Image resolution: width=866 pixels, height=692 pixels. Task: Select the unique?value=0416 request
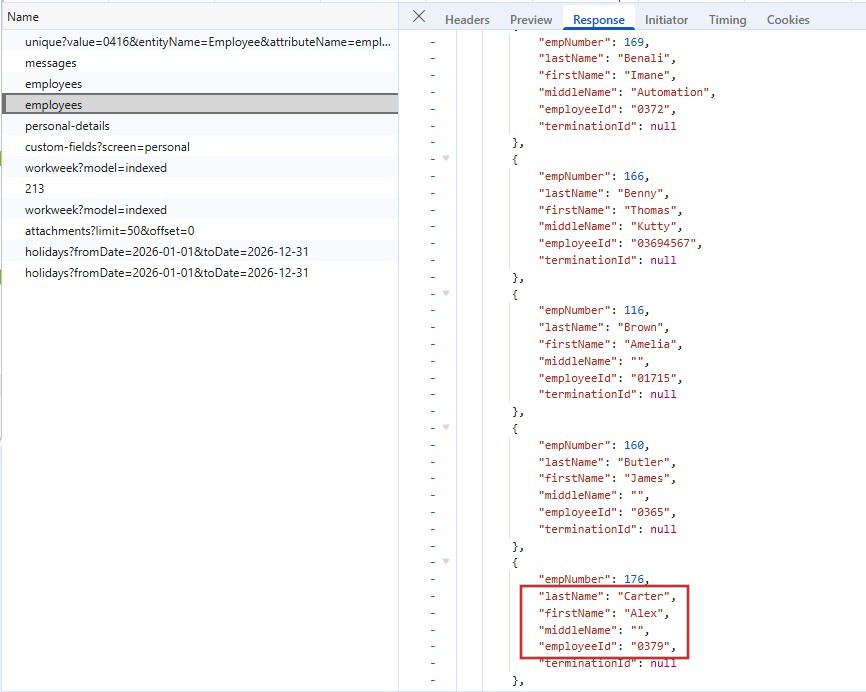tap(207, 42)
